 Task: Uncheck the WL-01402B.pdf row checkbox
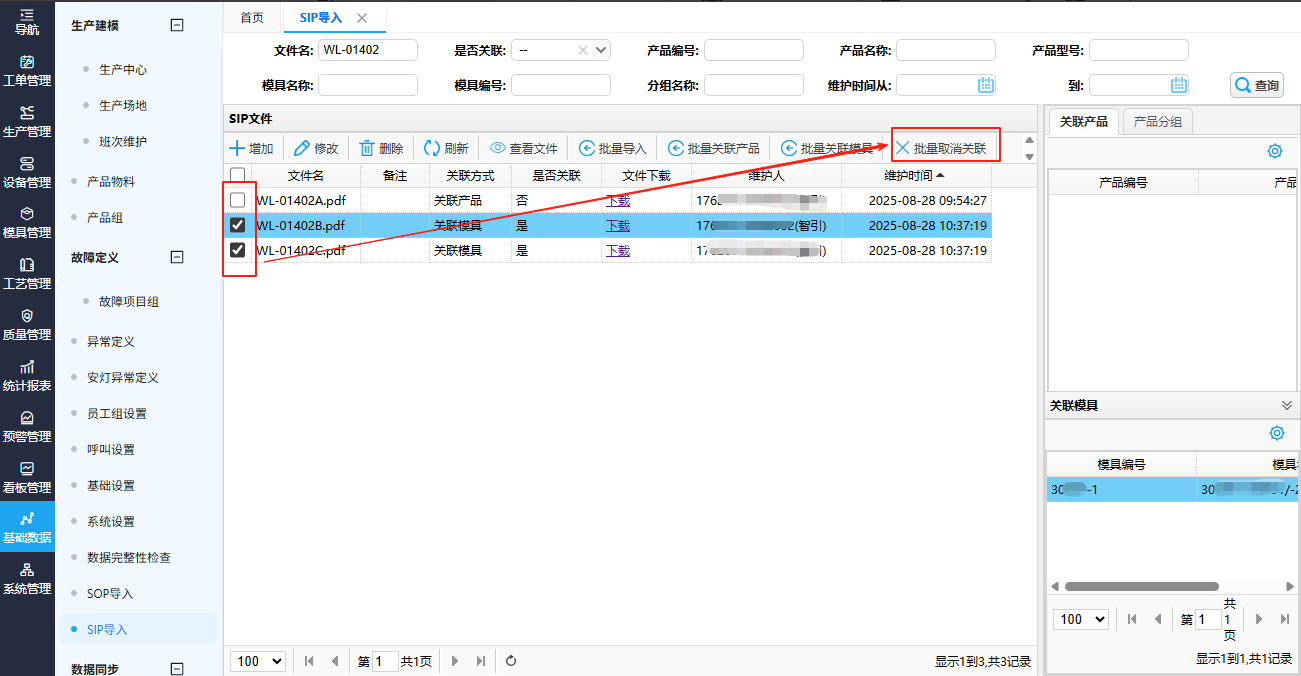(x=238, y=225)
